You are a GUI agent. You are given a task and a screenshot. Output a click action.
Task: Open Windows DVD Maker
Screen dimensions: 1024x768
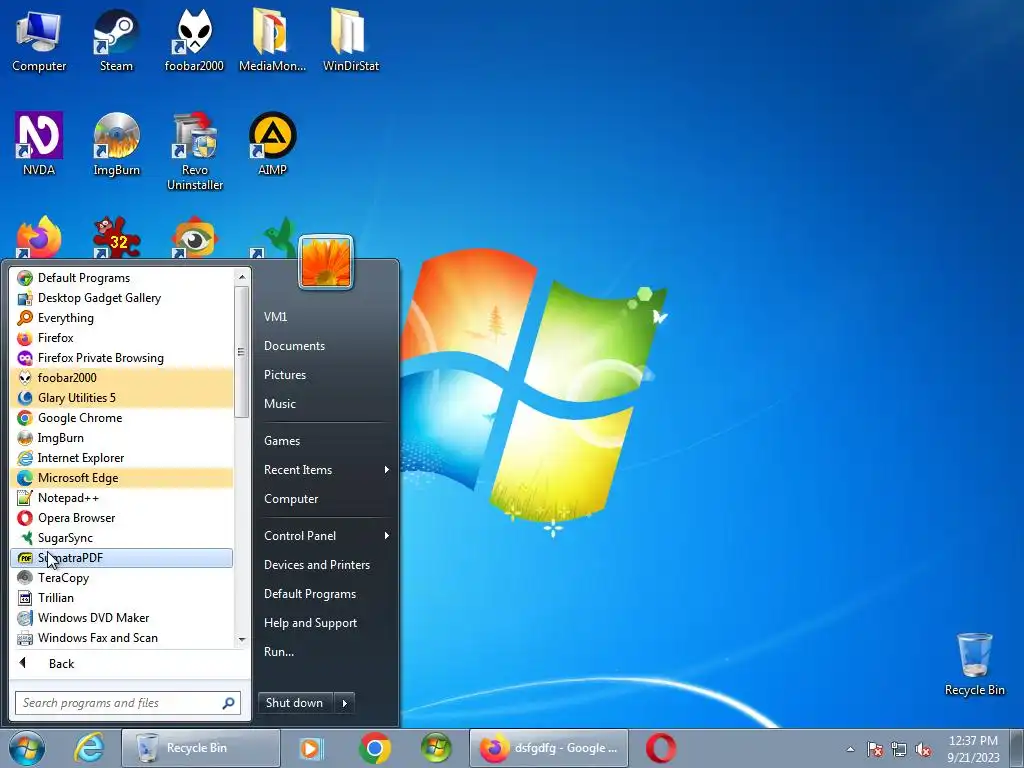121,618
